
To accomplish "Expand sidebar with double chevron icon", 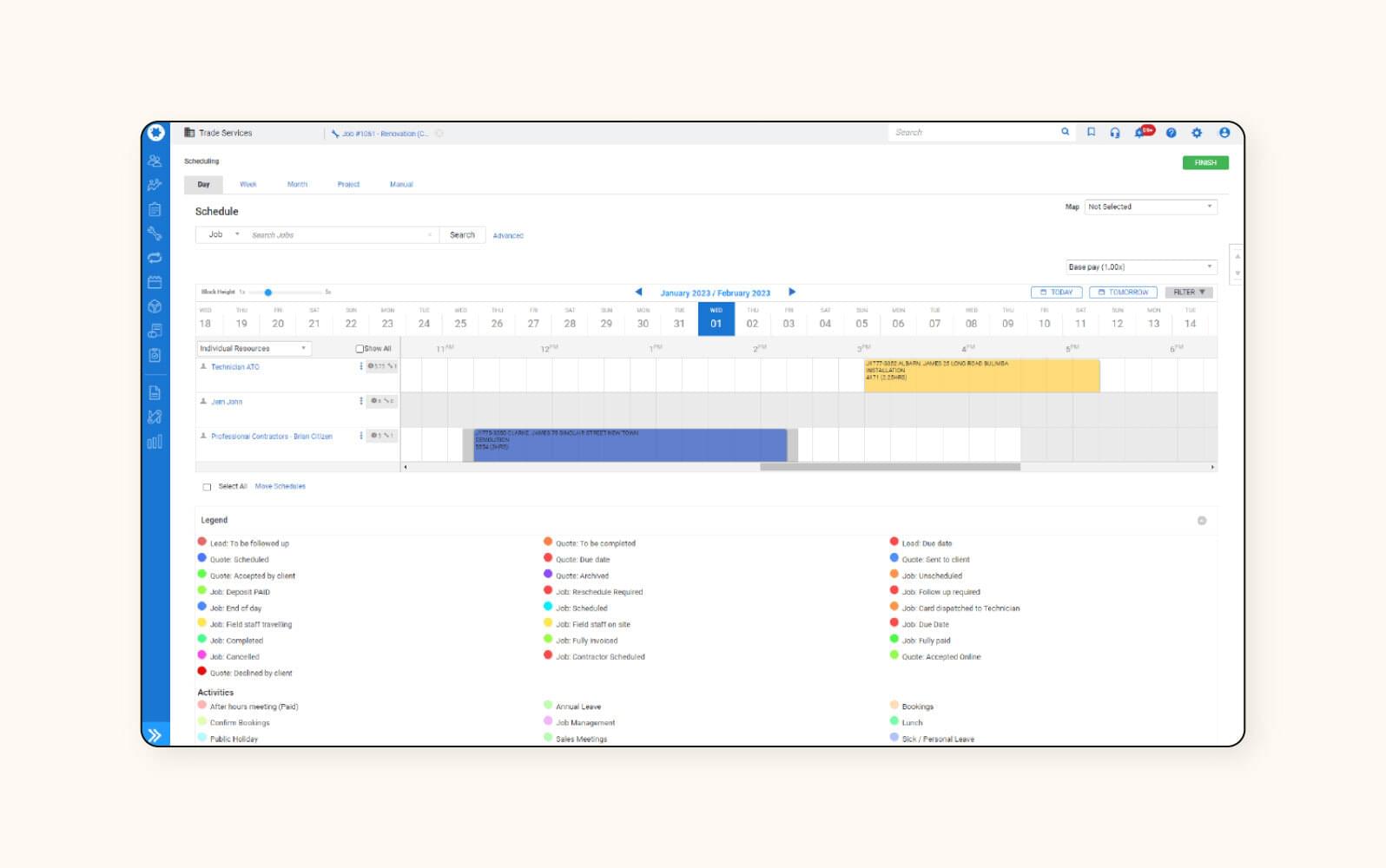I will pos(155,735).
